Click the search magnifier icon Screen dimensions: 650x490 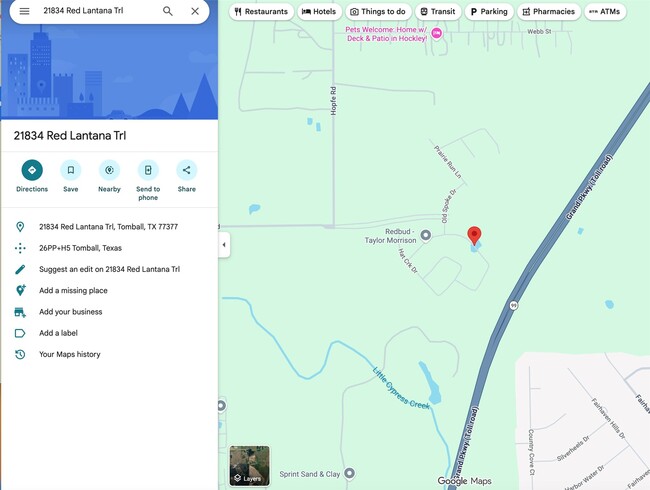(x=167, y=11)
